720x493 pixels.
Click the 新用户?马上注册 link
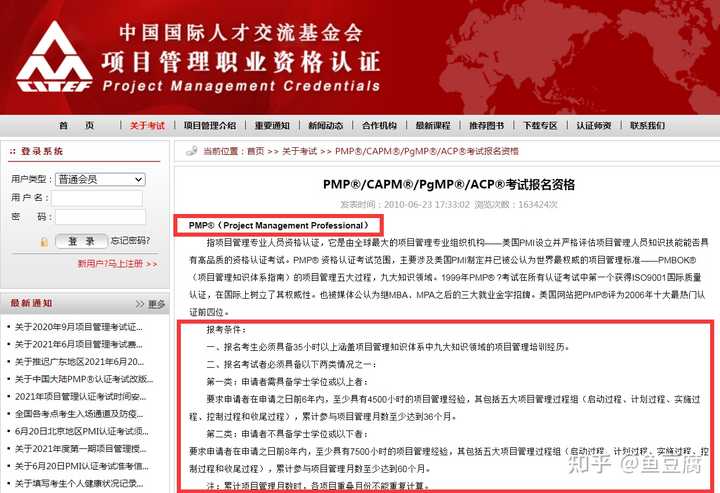(x=118, y=263)
